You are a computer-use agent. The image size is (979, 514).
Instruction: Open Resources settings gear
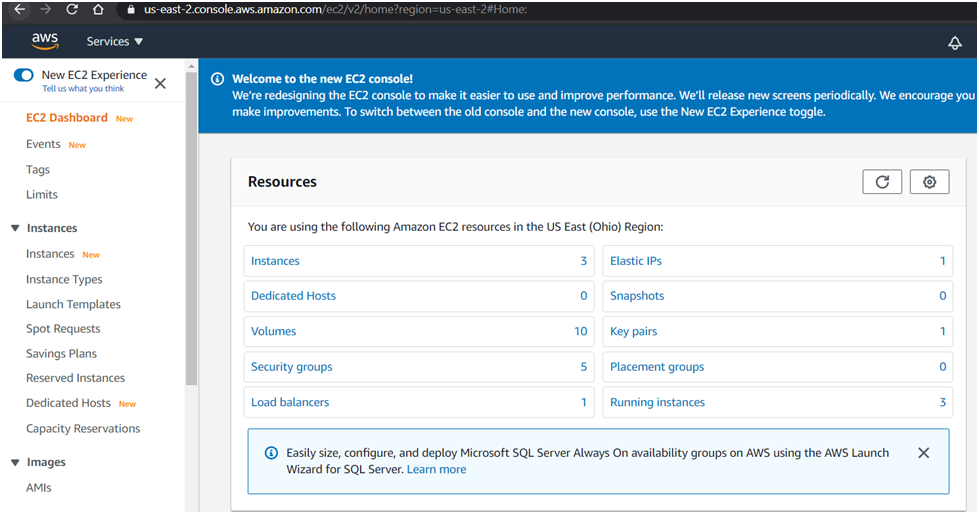click(x=929, y=181)
